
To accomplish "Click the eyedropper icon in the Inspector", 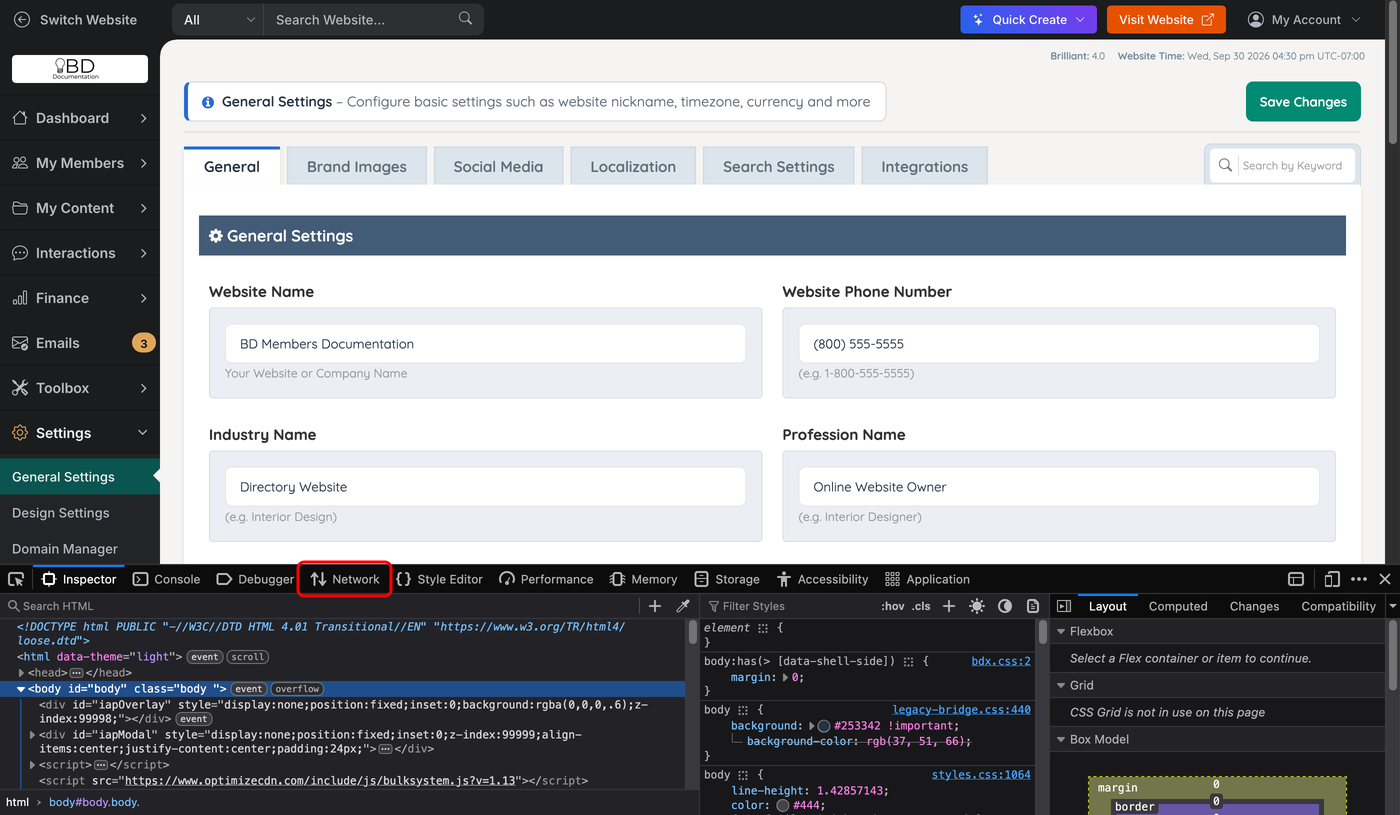I will click(x=683, y=606).
